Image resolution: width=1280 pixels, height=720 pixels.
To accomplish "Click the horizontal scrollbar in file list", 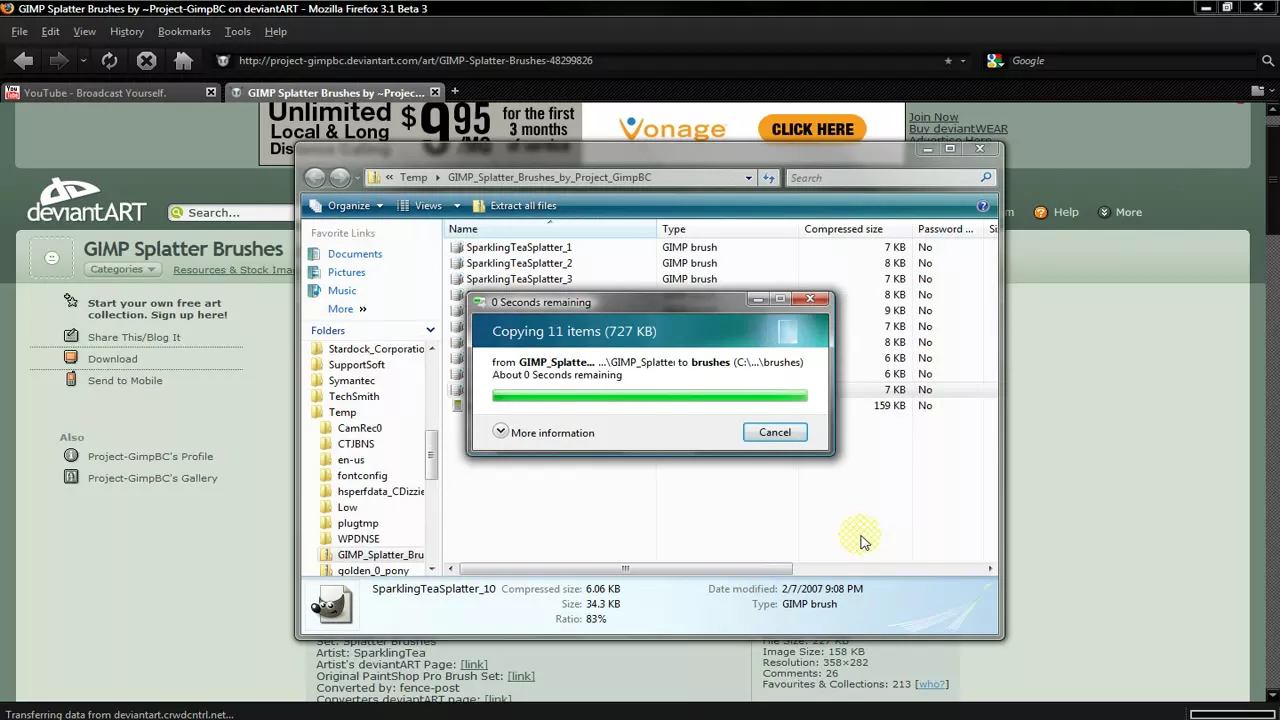I will [x=625, y=569].
